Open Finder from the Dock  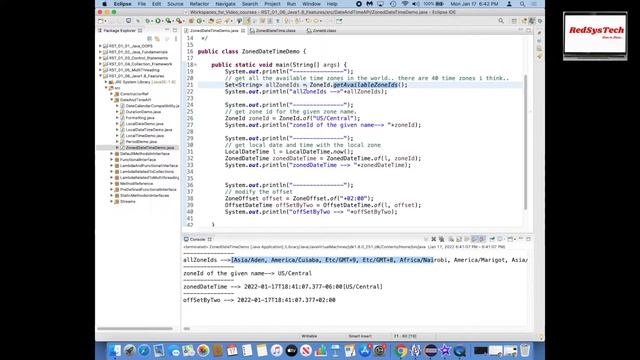(x=115, y=350)
